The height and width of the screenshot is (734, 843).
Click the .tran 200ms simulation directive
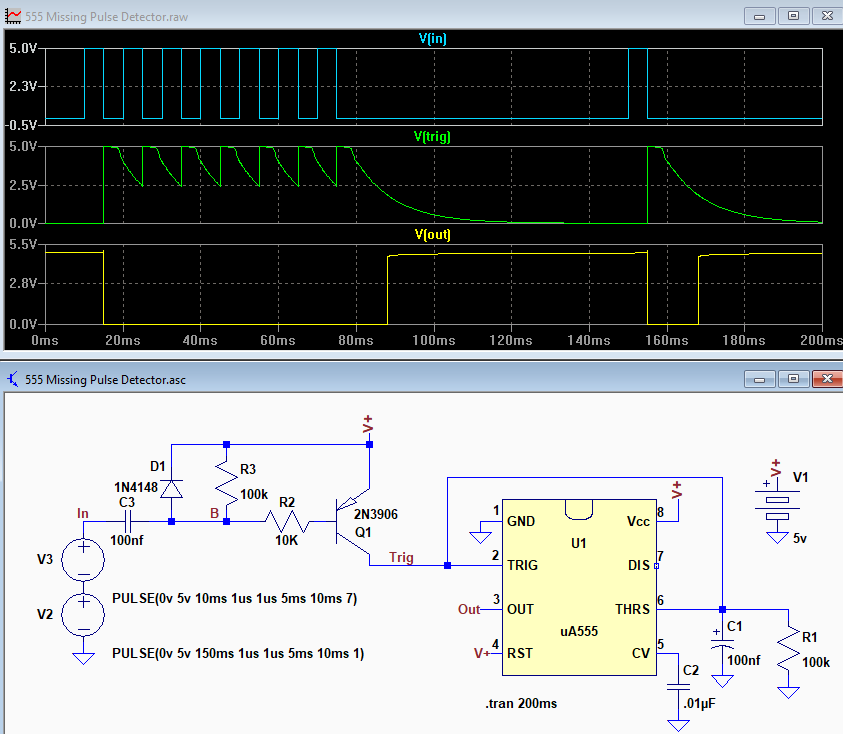(x=521, y=703)
